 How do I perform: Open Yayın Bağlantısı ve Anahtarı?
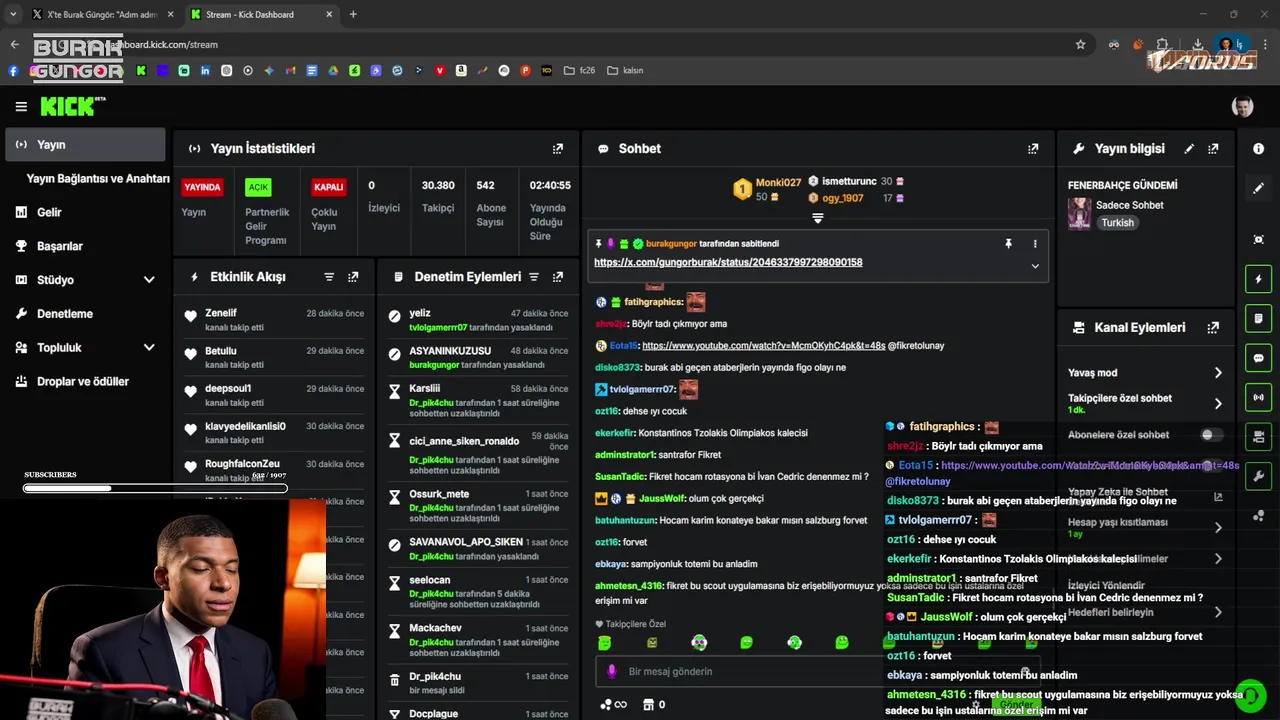click(x=98, y=178)
